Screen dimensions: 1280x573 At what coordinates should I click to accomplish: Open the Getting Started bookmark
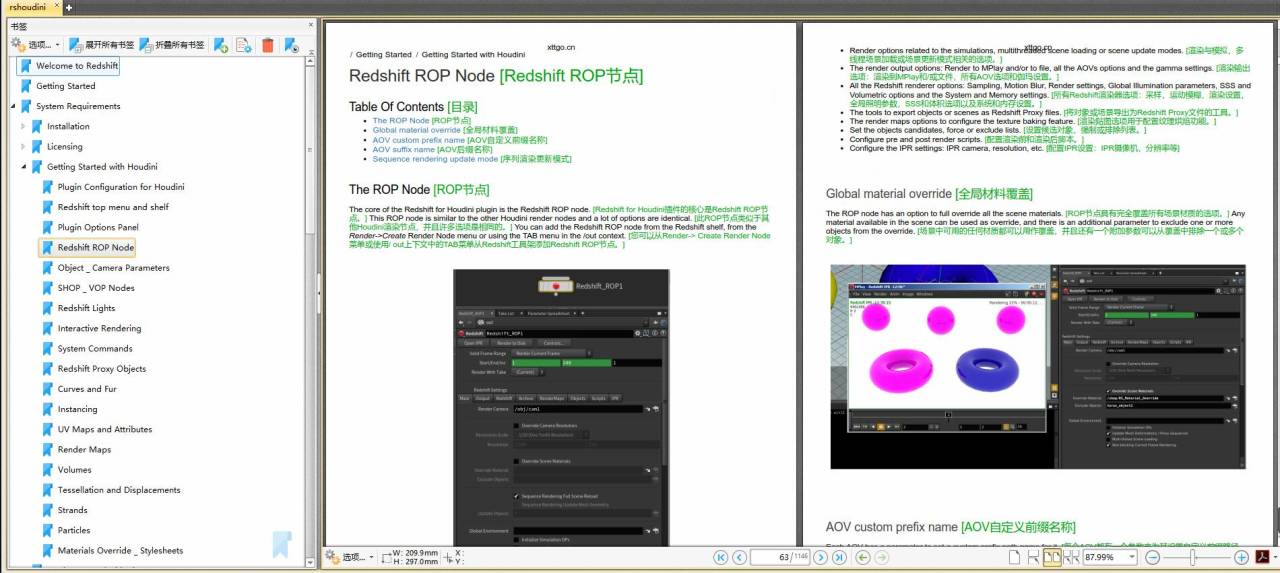coord(65,86)
